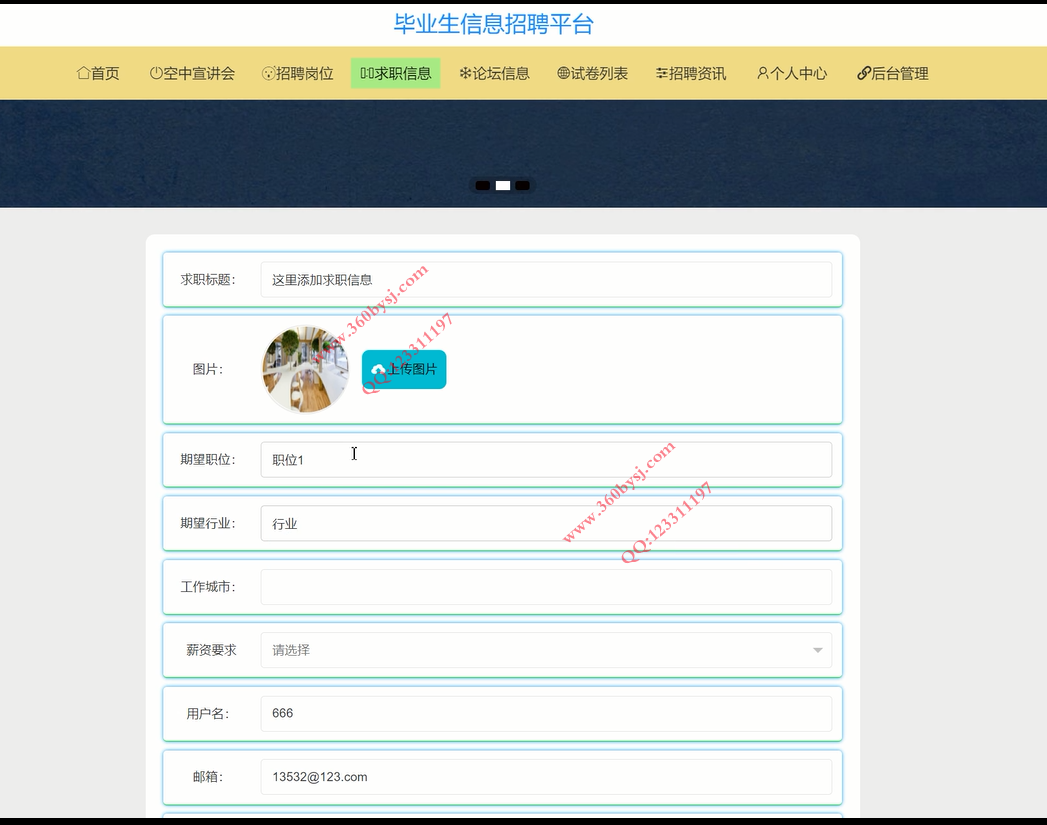Open the 招聘岗位 menu item
Viewport: 1047px width, 825px height.
tap(298, 73)
